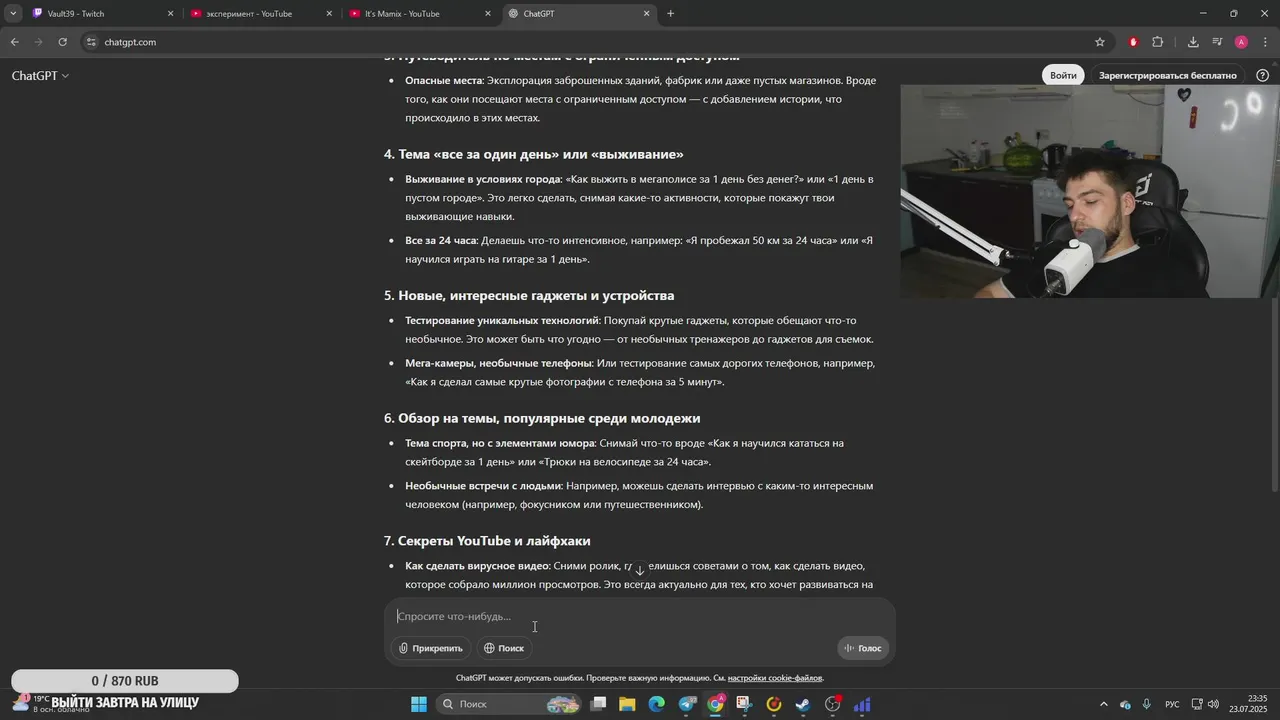Screen dimensions: 1280x720
Task: Launch Microsoft Edge from the taskbar
Action: click(656, 704)
